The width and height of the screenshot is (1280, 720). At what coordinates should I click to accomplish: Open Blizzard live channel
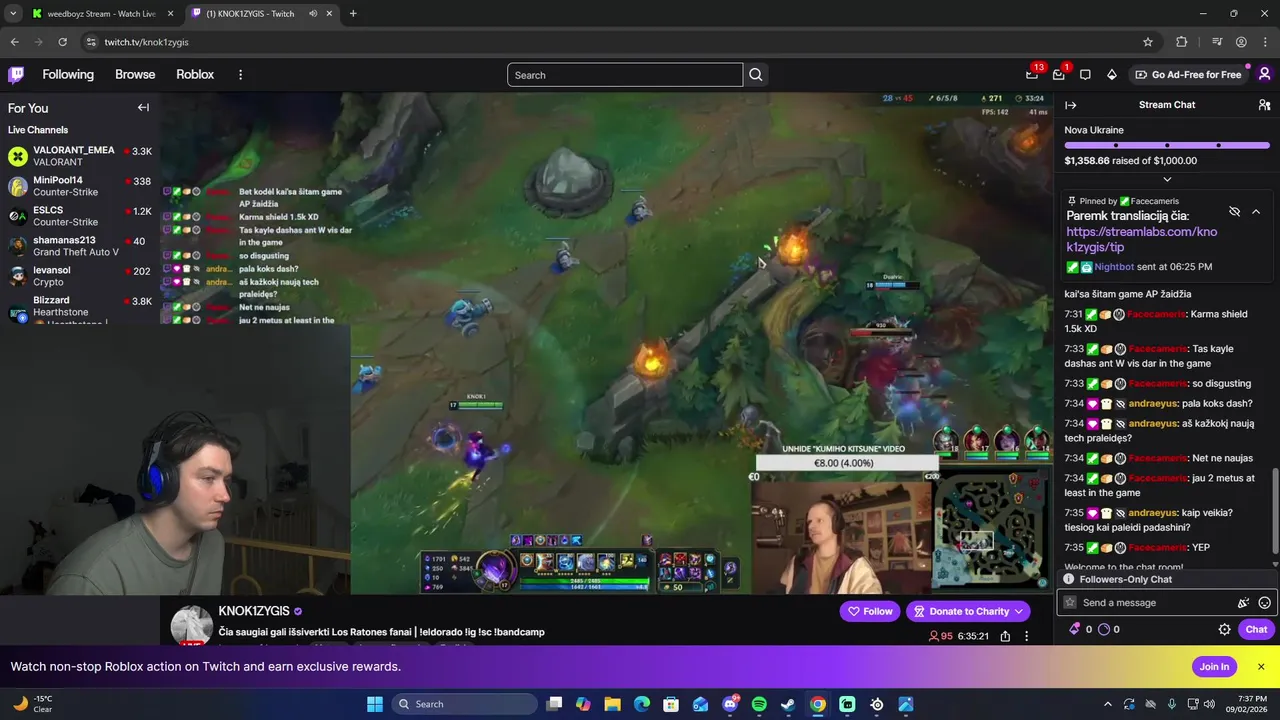pos(80,306)
